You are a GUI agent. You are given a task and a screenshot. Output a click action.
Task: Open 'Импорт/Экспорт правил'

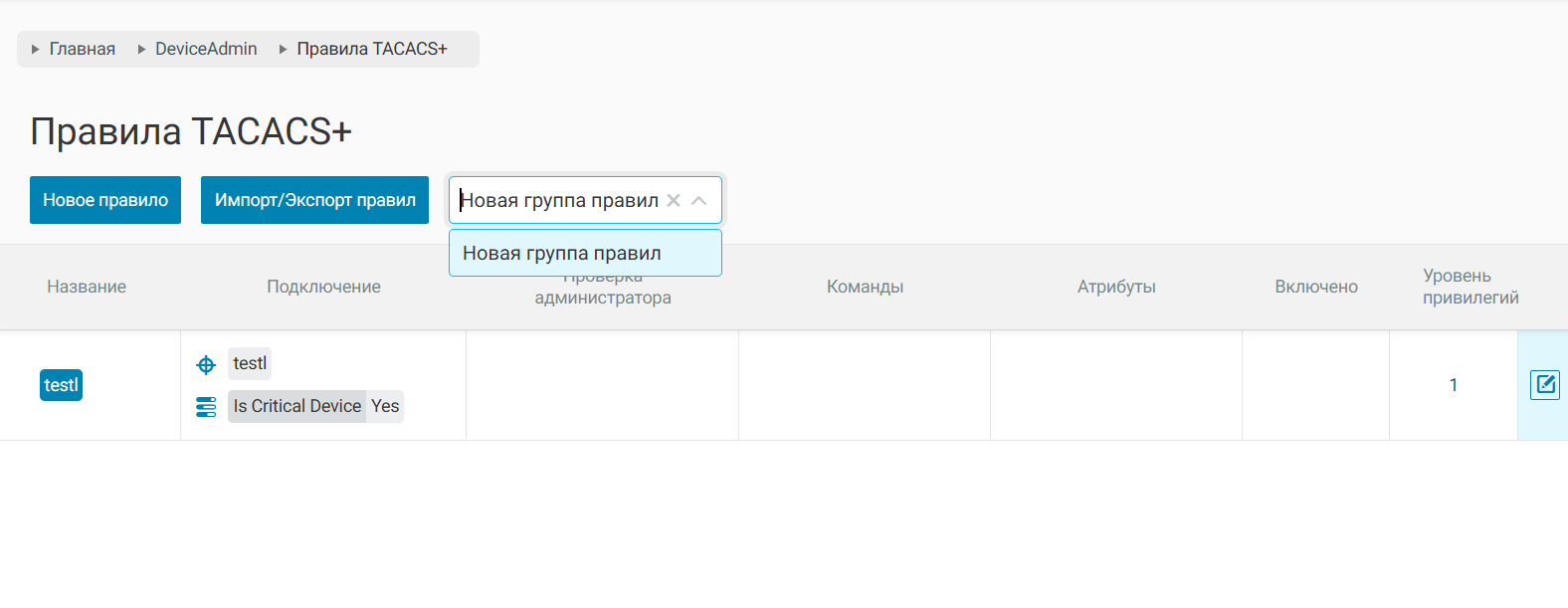pyautogui.click(x=314, y=200)
